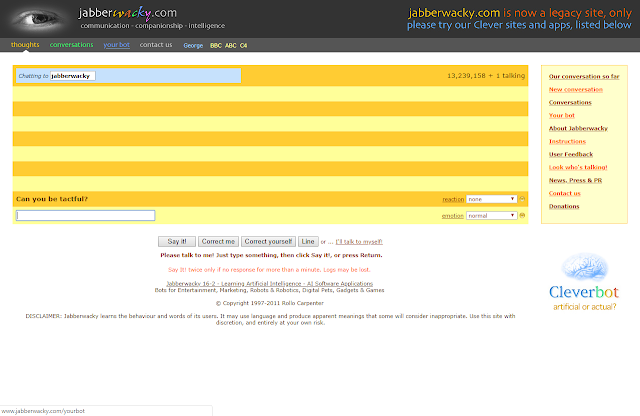Screen dimensions: 640x416
Task: Click the Chatting to jabberwacky name field
Action: [73, 76]
